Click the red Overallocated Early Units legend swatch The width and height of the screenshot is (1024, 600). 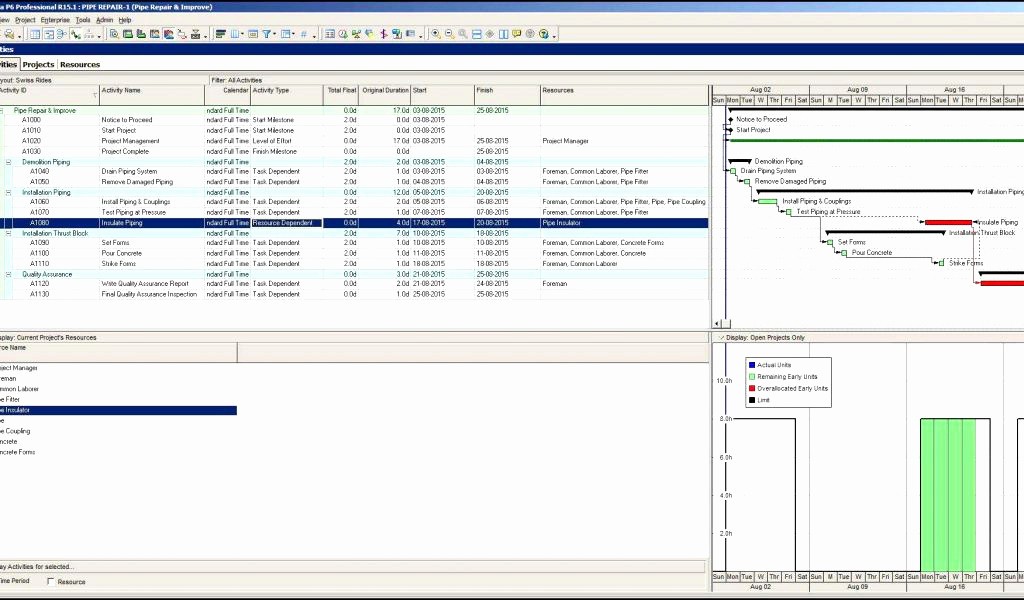(x=752, y=388)
